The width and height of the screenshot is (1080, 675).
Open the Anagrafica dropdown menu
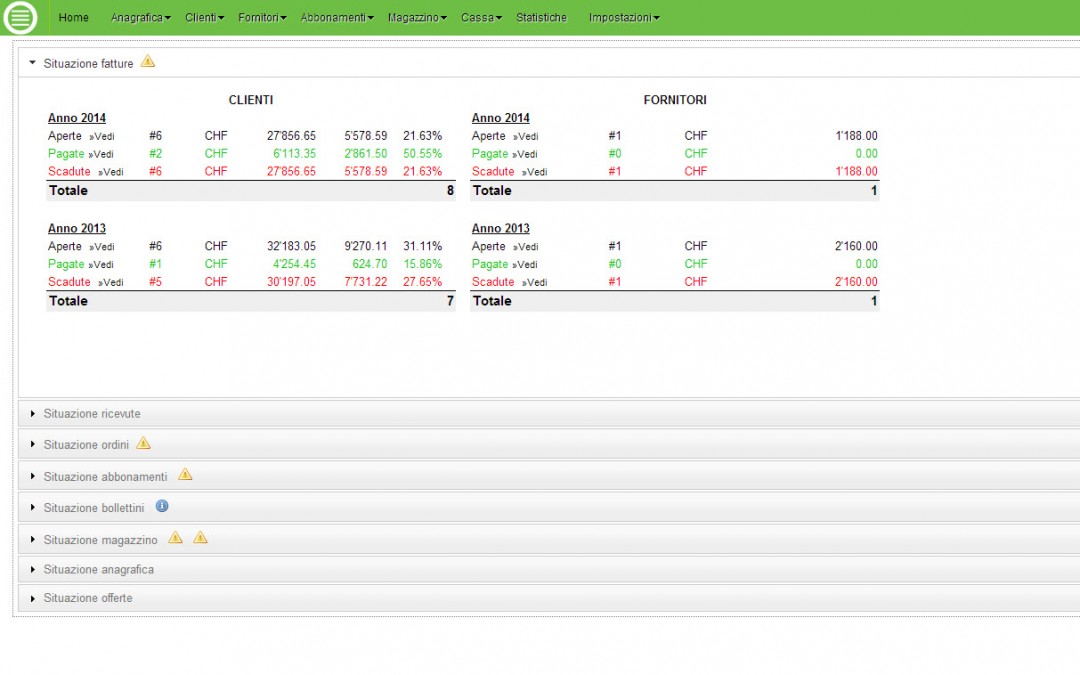140,17
